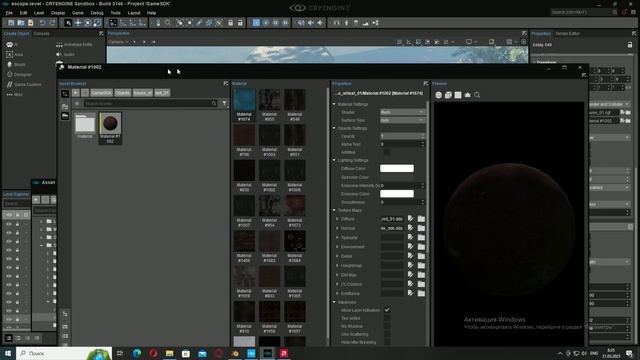Select the Scale tool in toolbar
This screenshot has width=640, height=360.
coord(97,23)
